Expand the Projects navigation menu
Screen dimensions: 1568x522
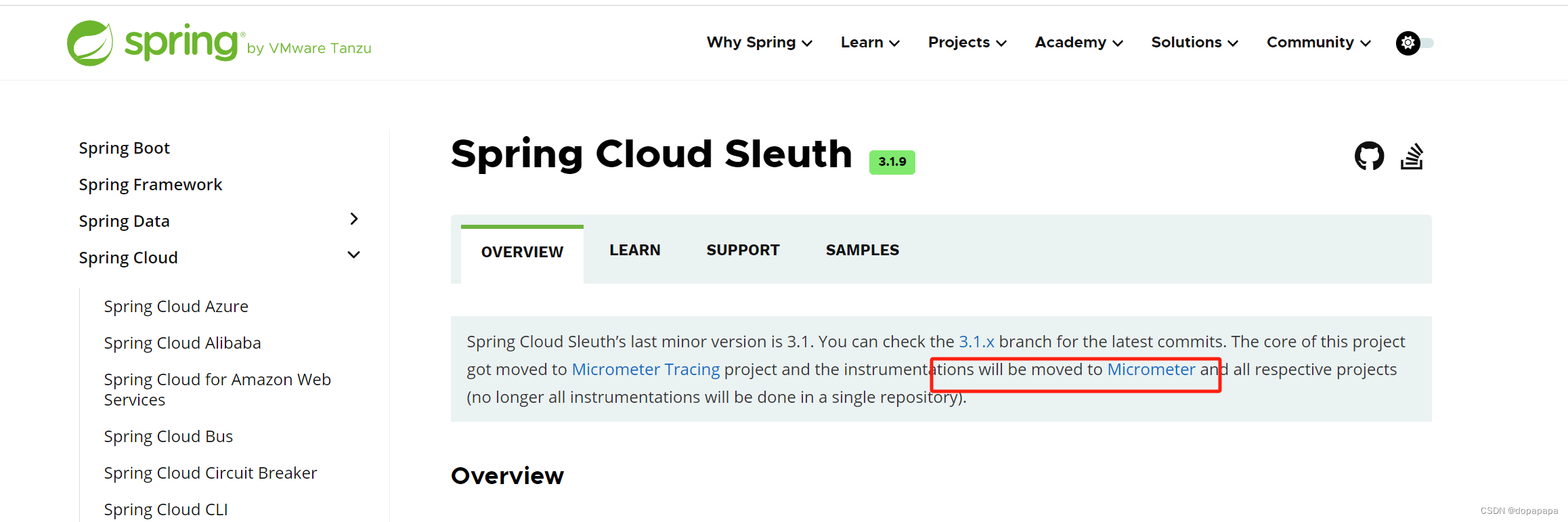point(967,43)
